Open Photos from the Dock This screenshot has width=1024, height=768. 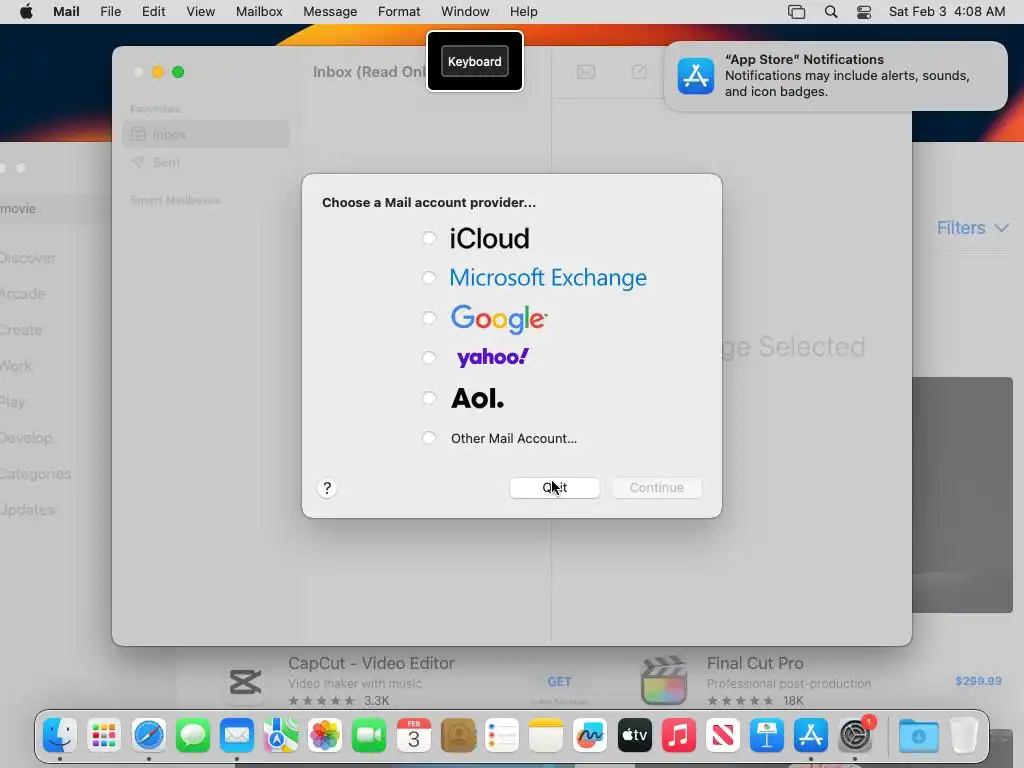(325, 735)
